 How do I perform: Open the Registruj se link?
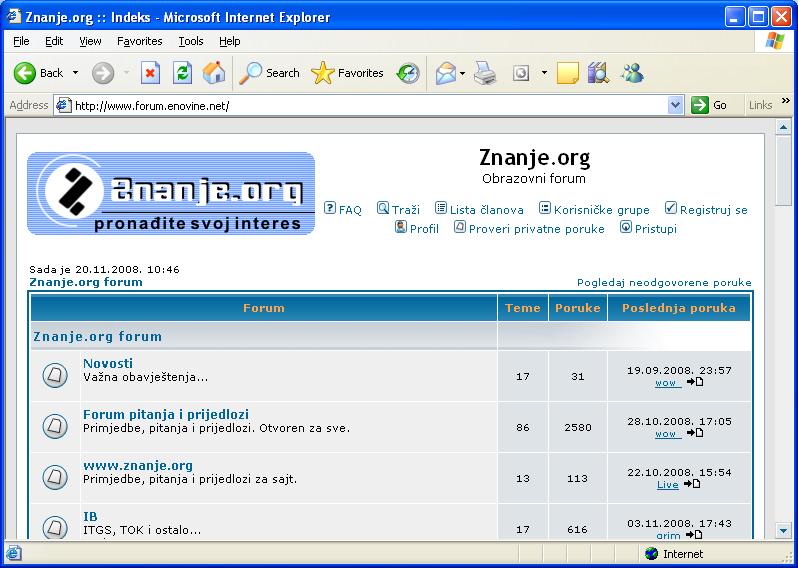click(714, 210)
